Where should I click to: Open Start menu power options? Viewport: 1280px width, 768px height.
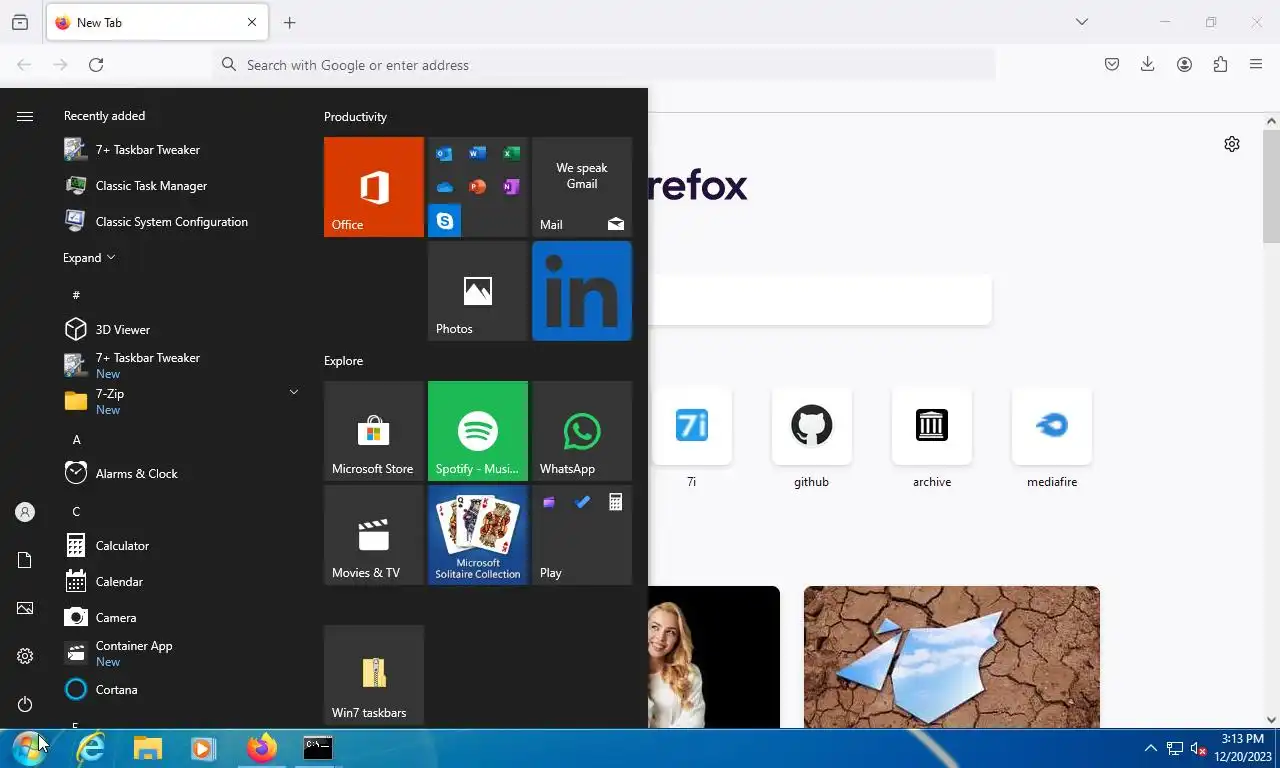click(25, 704)
